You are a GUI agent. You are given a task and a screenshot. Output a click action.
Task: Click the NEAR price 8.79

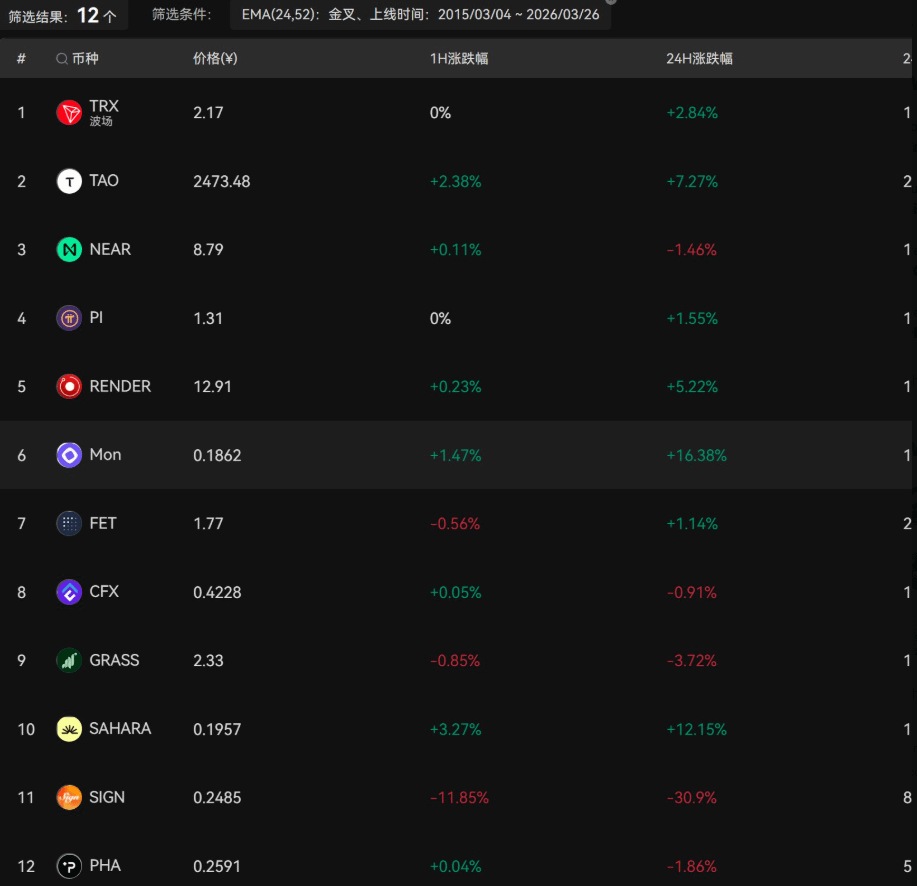coord(208,250)
